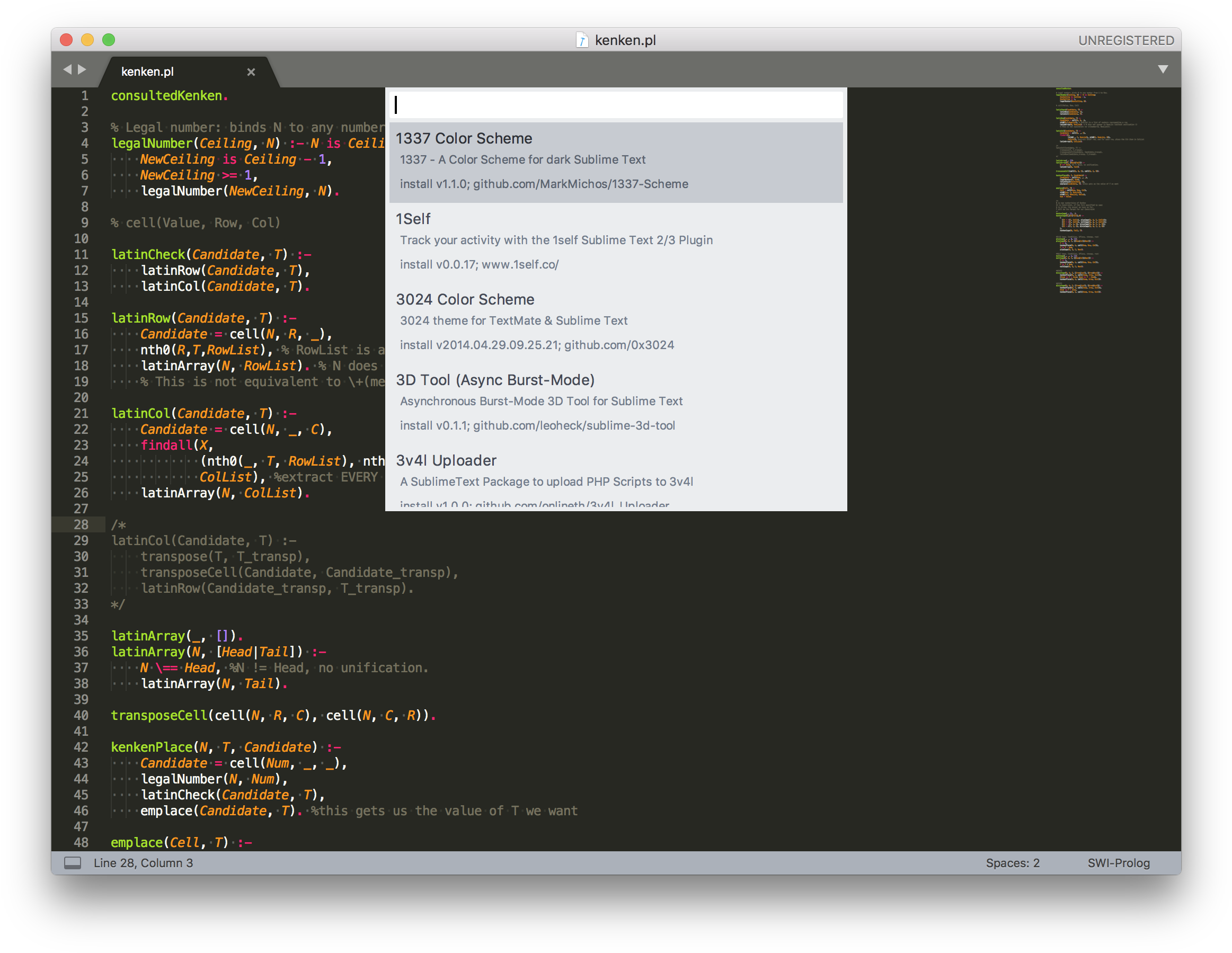This screenshot has width=1232, height=953.
Task: Close the kenken.pl tab
Action: coord(251,72)
